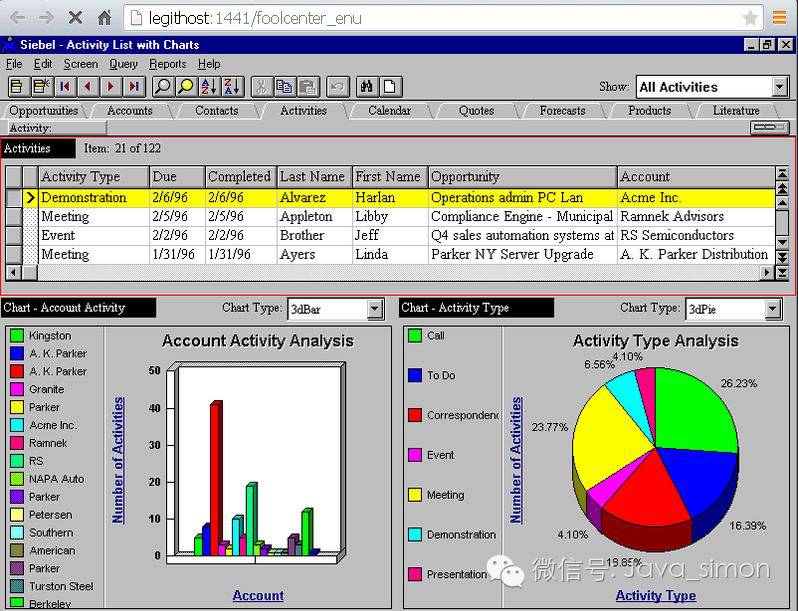Click the yellow Meeting legend swatch
798x611 pixels.
pos(415,494)
